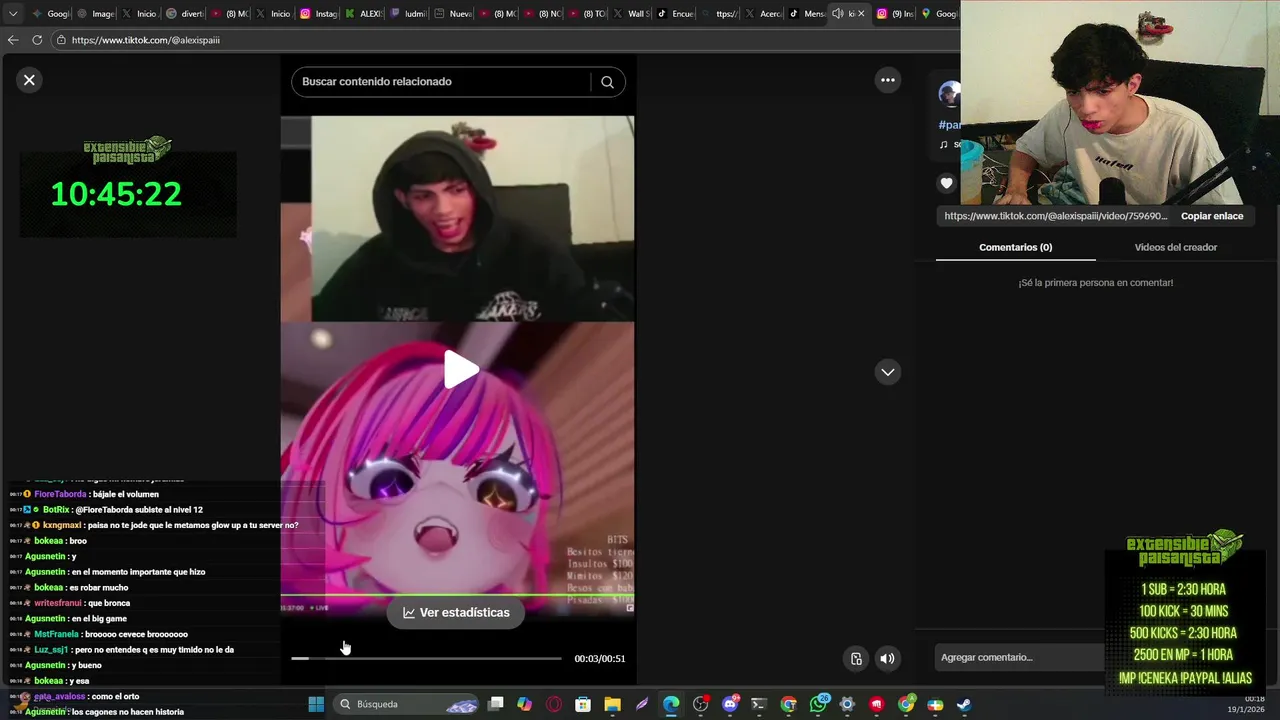Switch to the first Google browser tab
This screenshot has width=1280, height=720.
pos(52,14)
